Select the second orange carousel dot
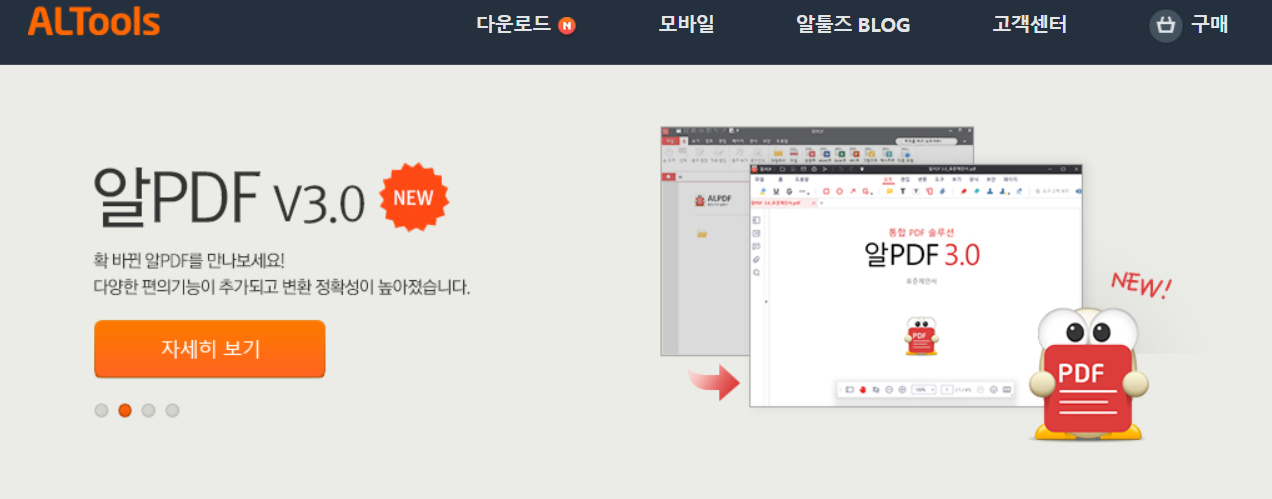The width and height of the screenshot is (1272, 499). click(125, 410)
